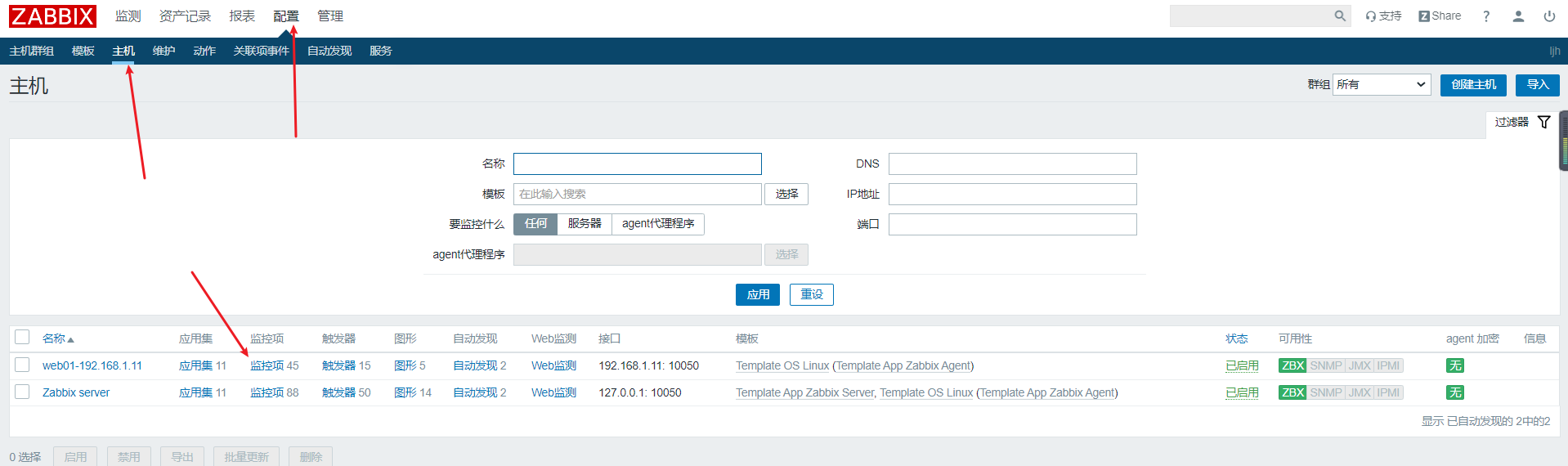The width and height of the screenshot is (1568, 466).
Task: Click SNMP badge for web01-192.168.1.11
Action: click(1326, 365)
